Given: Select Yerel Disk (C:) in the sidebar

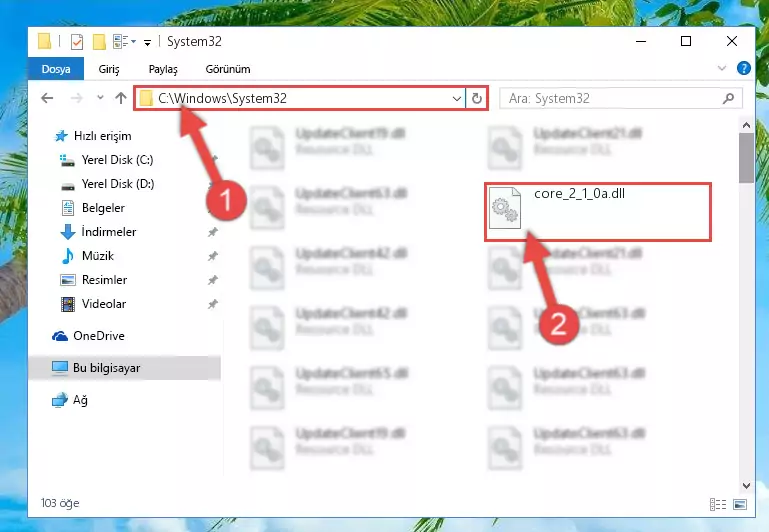Looking at the screenshot, I should pyautogui.click(x=117, y=160).
